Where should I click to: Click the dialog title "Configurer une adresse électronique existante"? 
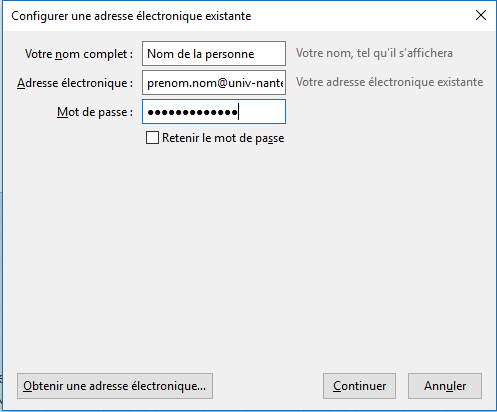coord(131,16)
